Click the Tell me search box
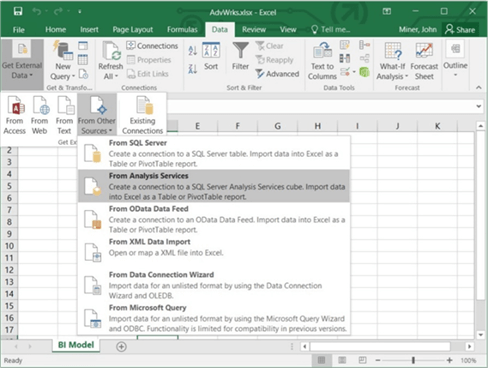 (331, 30)
